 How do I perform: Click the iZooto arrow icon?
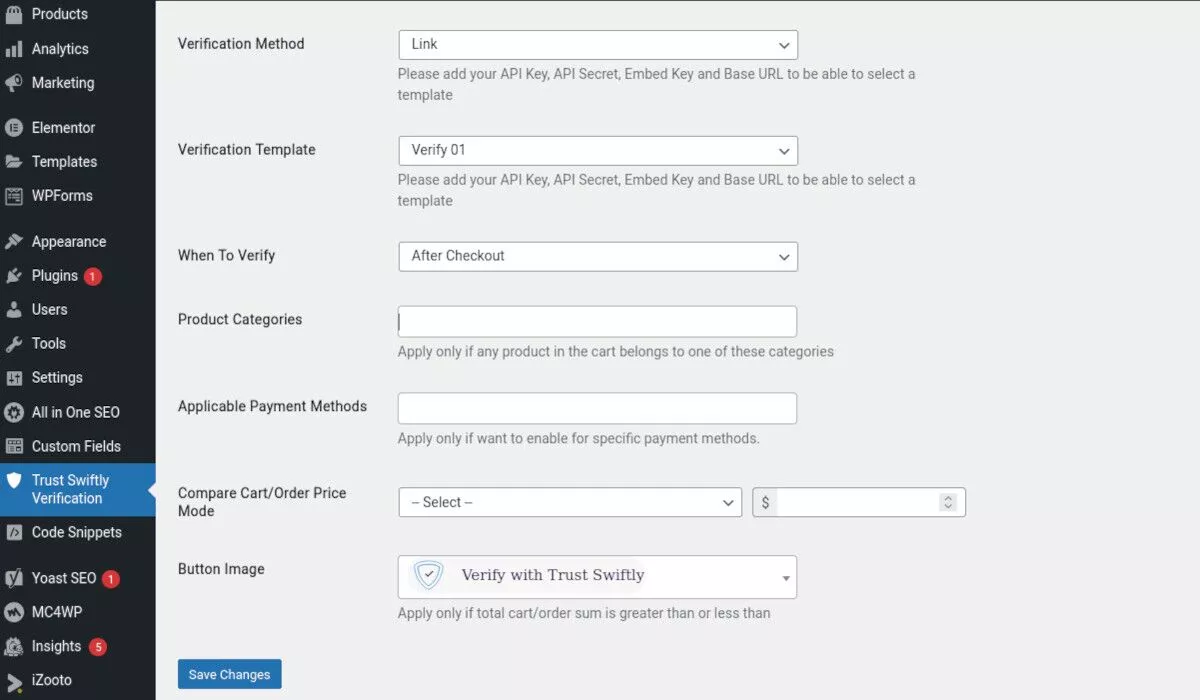pos(14,681)
